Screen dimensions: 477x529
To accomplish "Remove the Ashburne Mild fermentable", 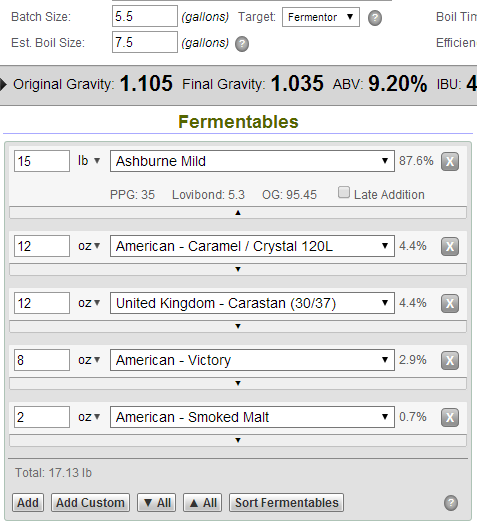I will [x=450, y=162].
